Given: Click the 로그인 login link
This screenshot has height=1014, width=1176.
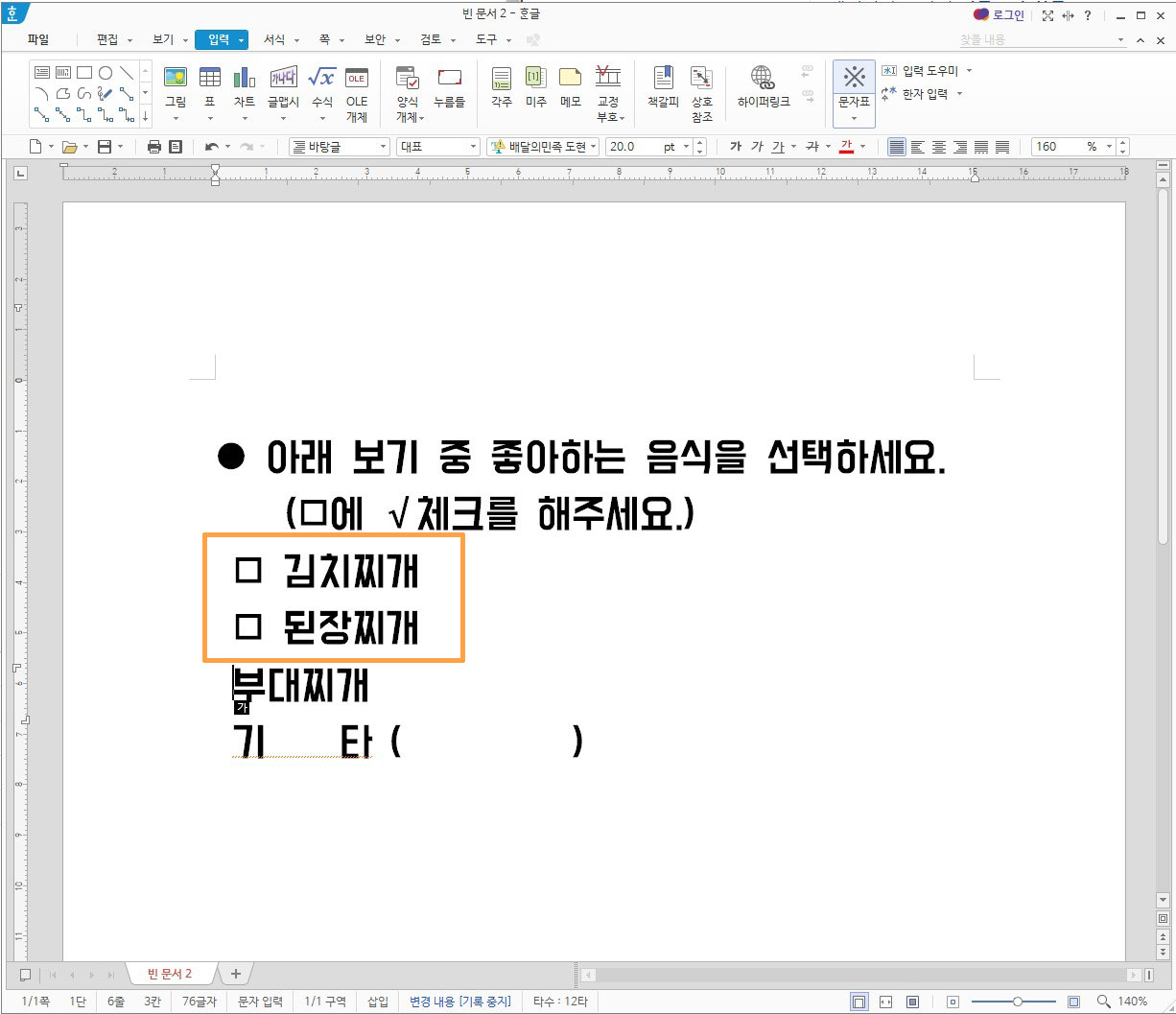Looking at the screenshot, I should click(999, 15).
